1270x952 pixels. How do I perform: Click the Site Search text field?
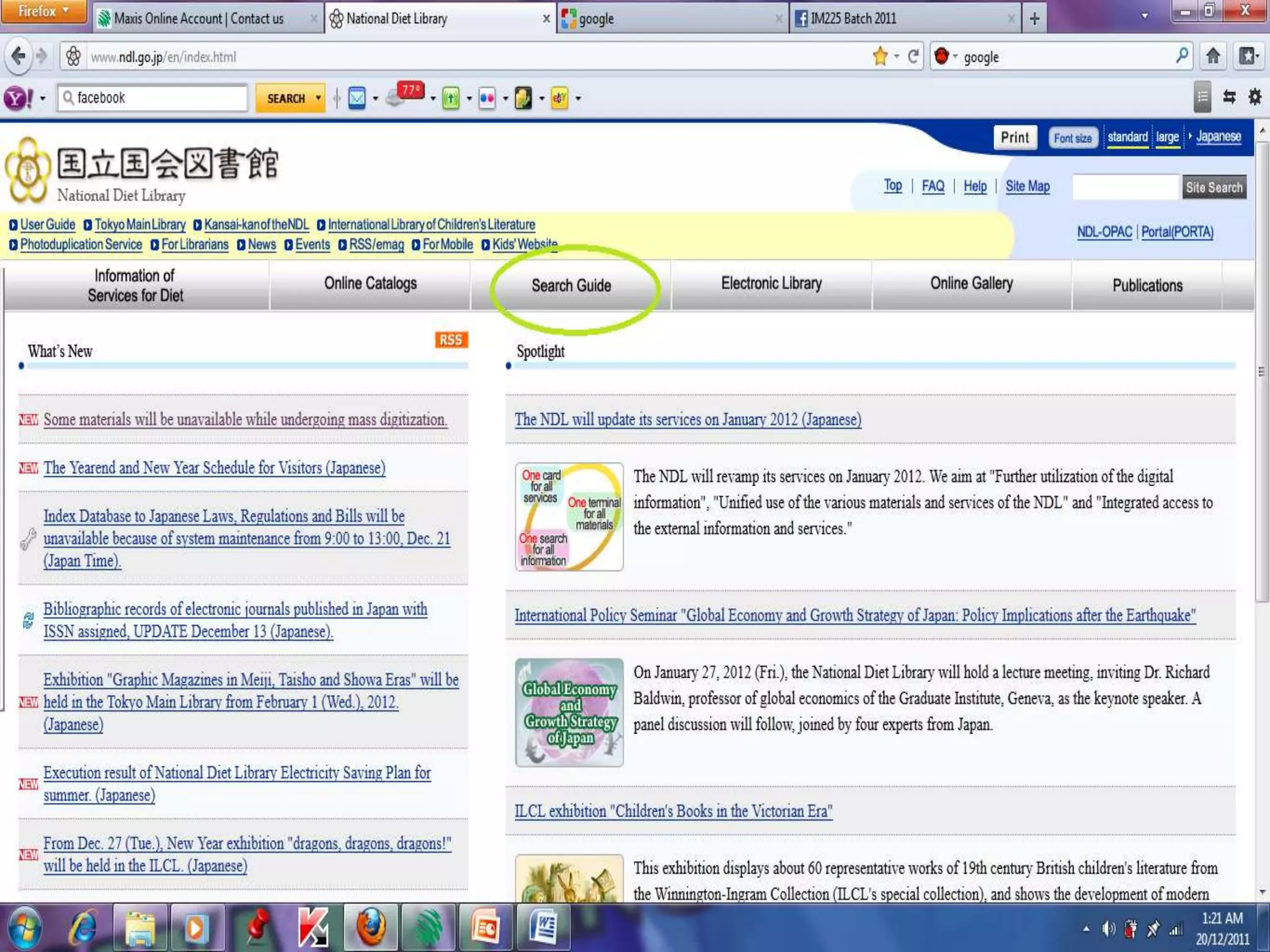tap(1125, 187)
